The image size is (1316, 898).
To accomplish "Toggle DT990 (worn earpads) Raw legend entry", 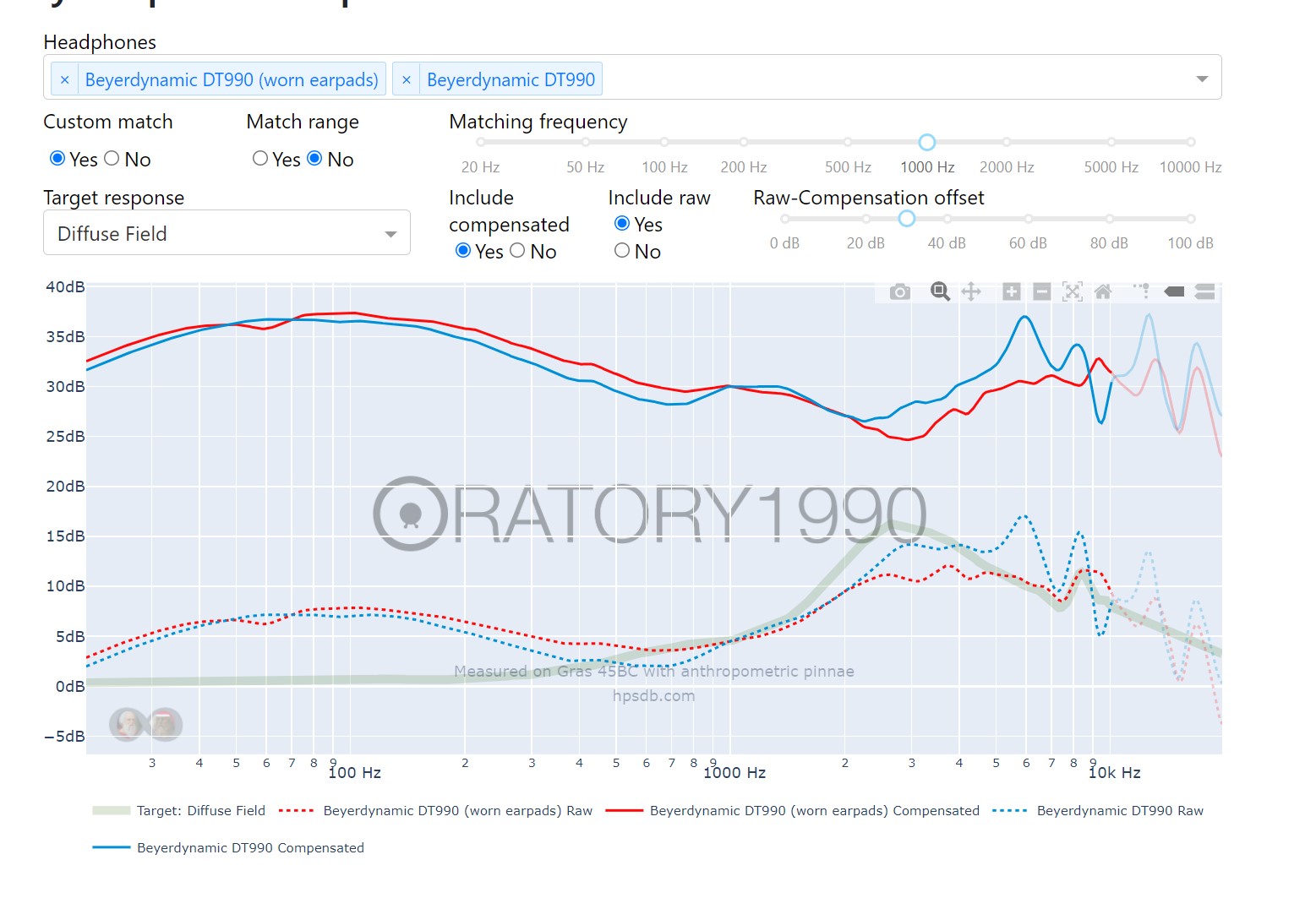I will pos(435,811).
